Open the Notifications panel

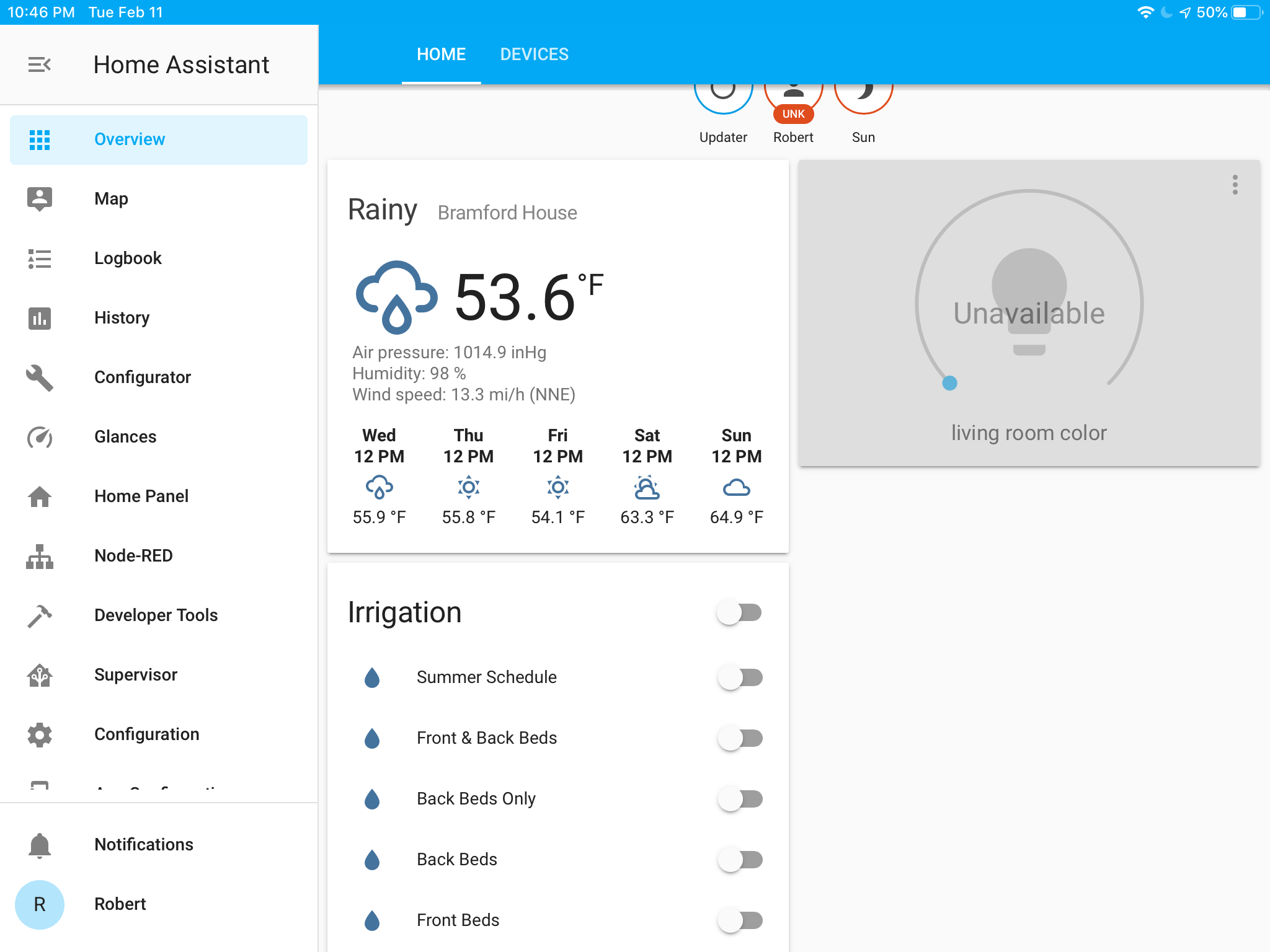coord(143,844)
